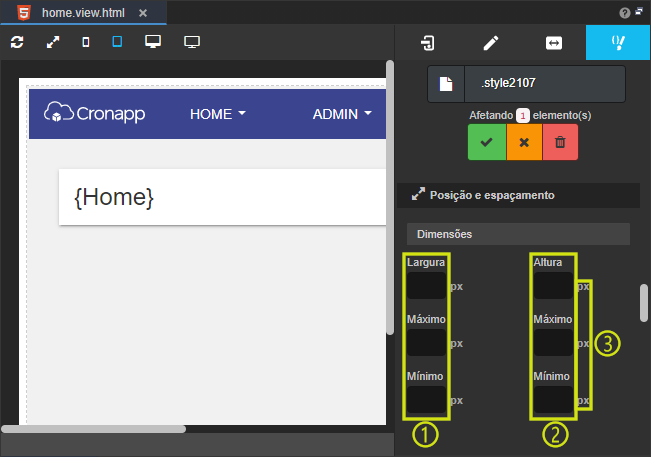Open the import panel icon tab
651x457 pixels.
427,43
